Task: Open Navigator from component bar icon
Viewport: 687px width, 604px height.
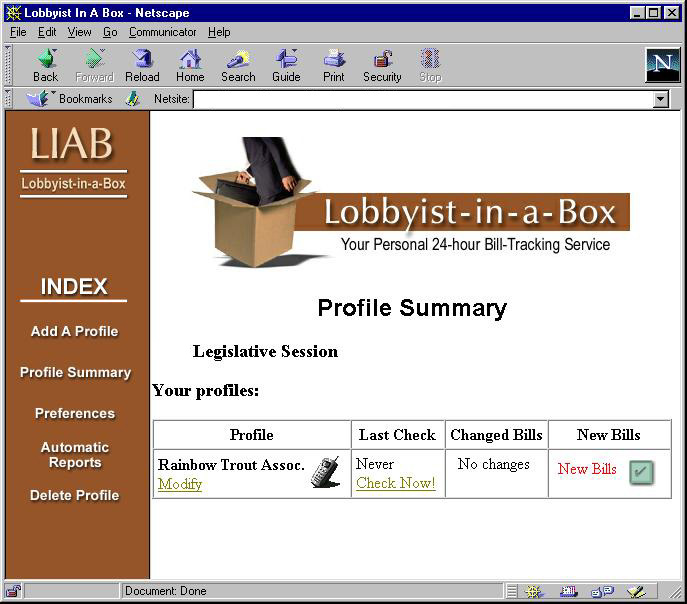Action: pyautogui.click(x=534, y=592)
